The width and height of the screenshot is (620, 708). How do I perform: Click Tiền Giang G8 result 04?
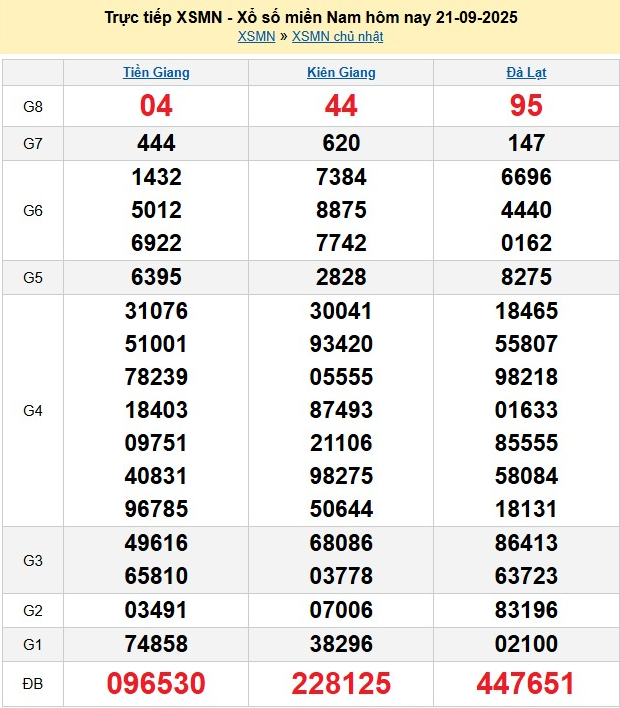click(156, 106)
